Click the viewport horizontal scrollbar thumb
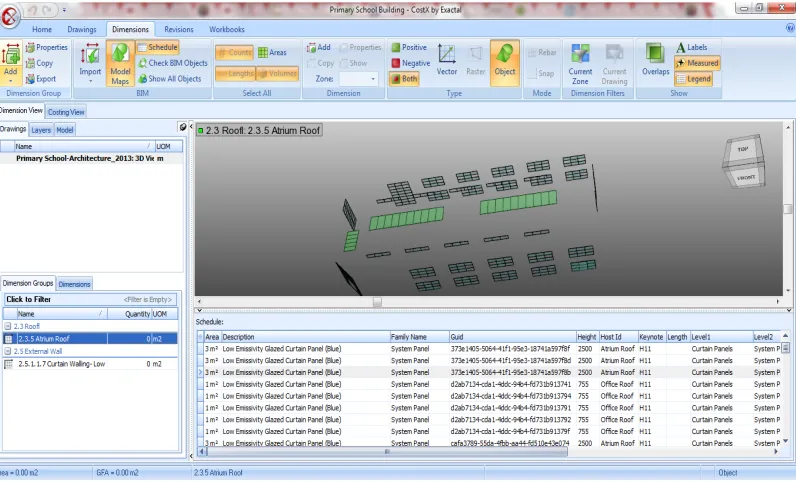The height and width of the screenshot is (482, 796). (377, 302)
